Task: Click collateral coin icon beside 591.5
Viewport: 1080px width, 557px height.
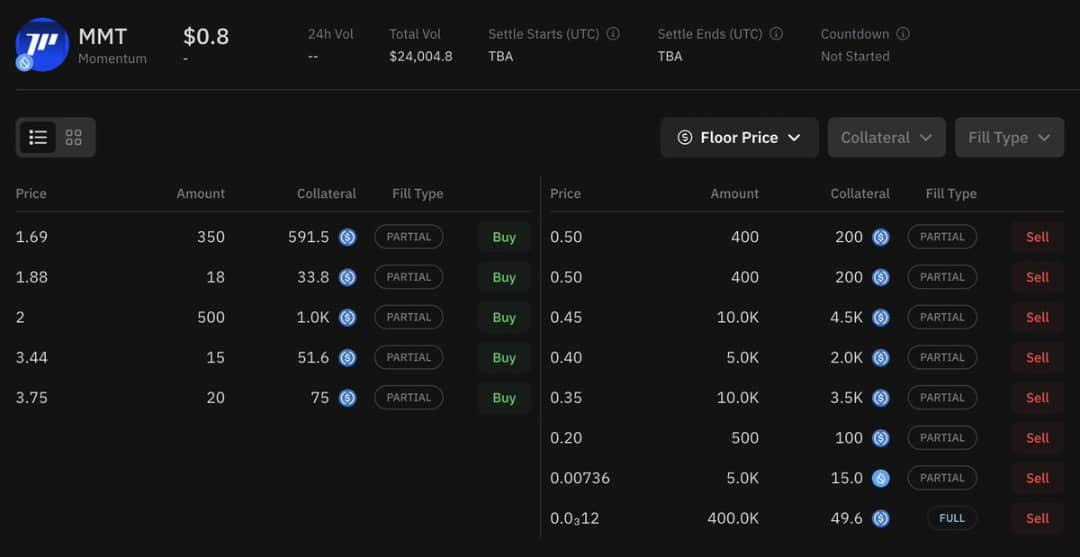Action: click(347, 237)
